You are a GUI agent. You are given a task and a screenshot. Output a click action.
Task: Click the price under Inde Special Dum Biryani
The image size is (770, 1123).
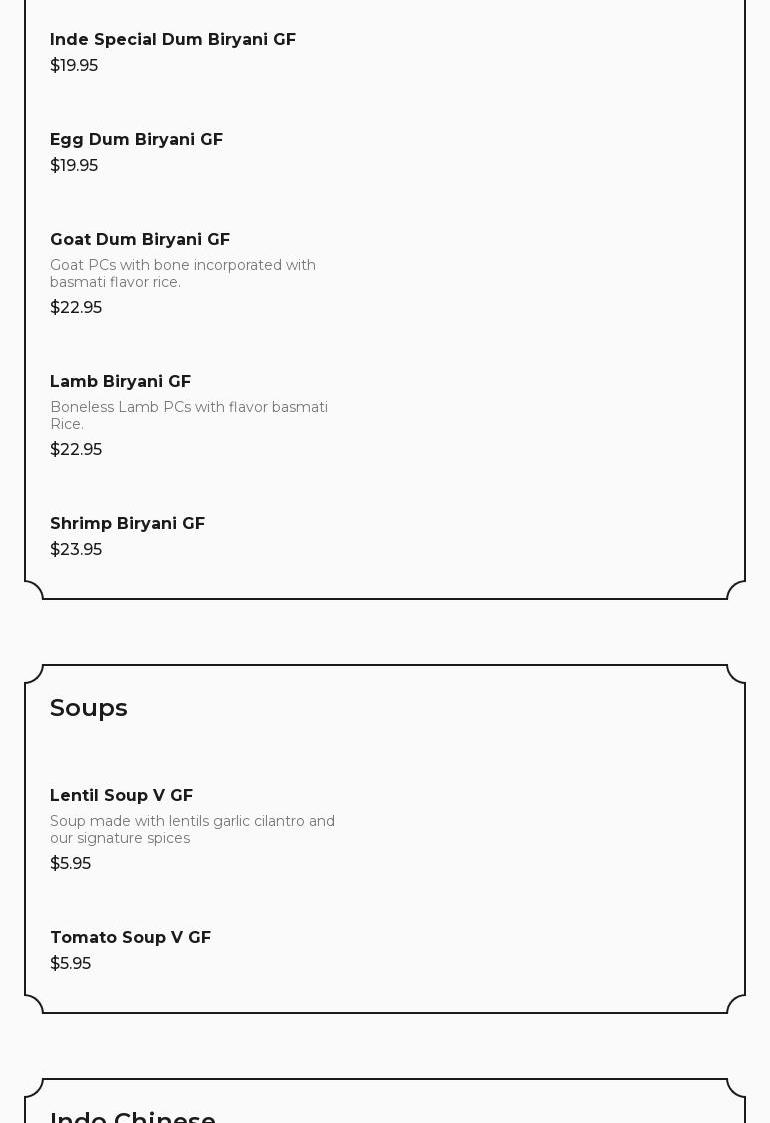point(74,66)
